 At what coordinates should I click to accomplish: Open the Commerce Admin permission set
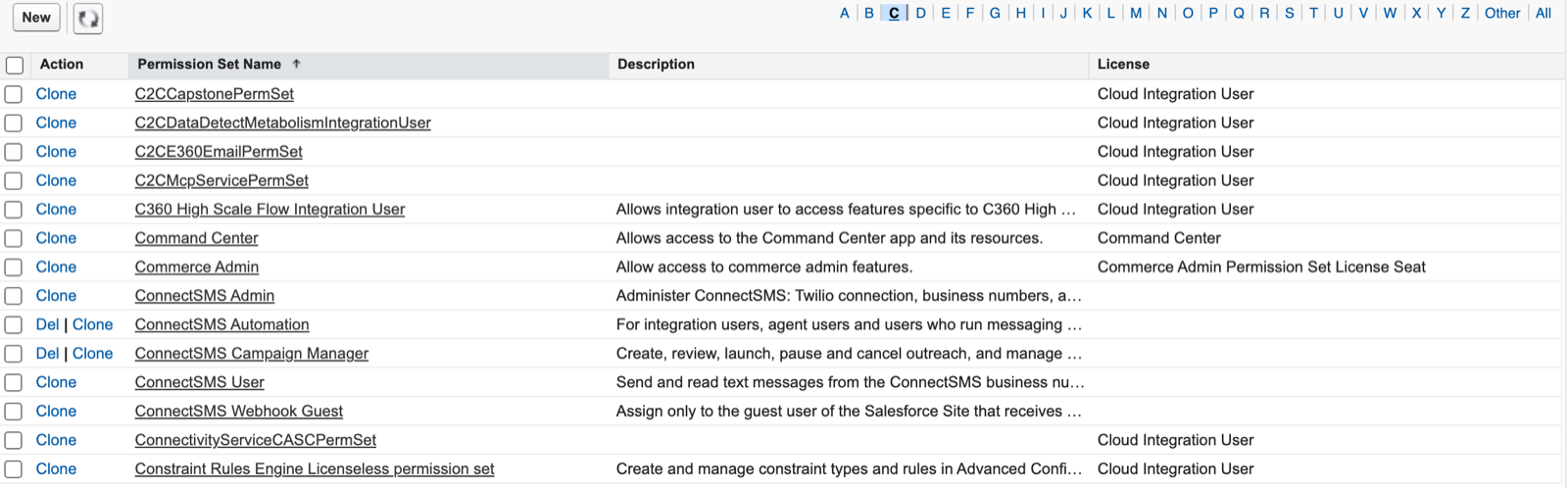pos(197,267)
